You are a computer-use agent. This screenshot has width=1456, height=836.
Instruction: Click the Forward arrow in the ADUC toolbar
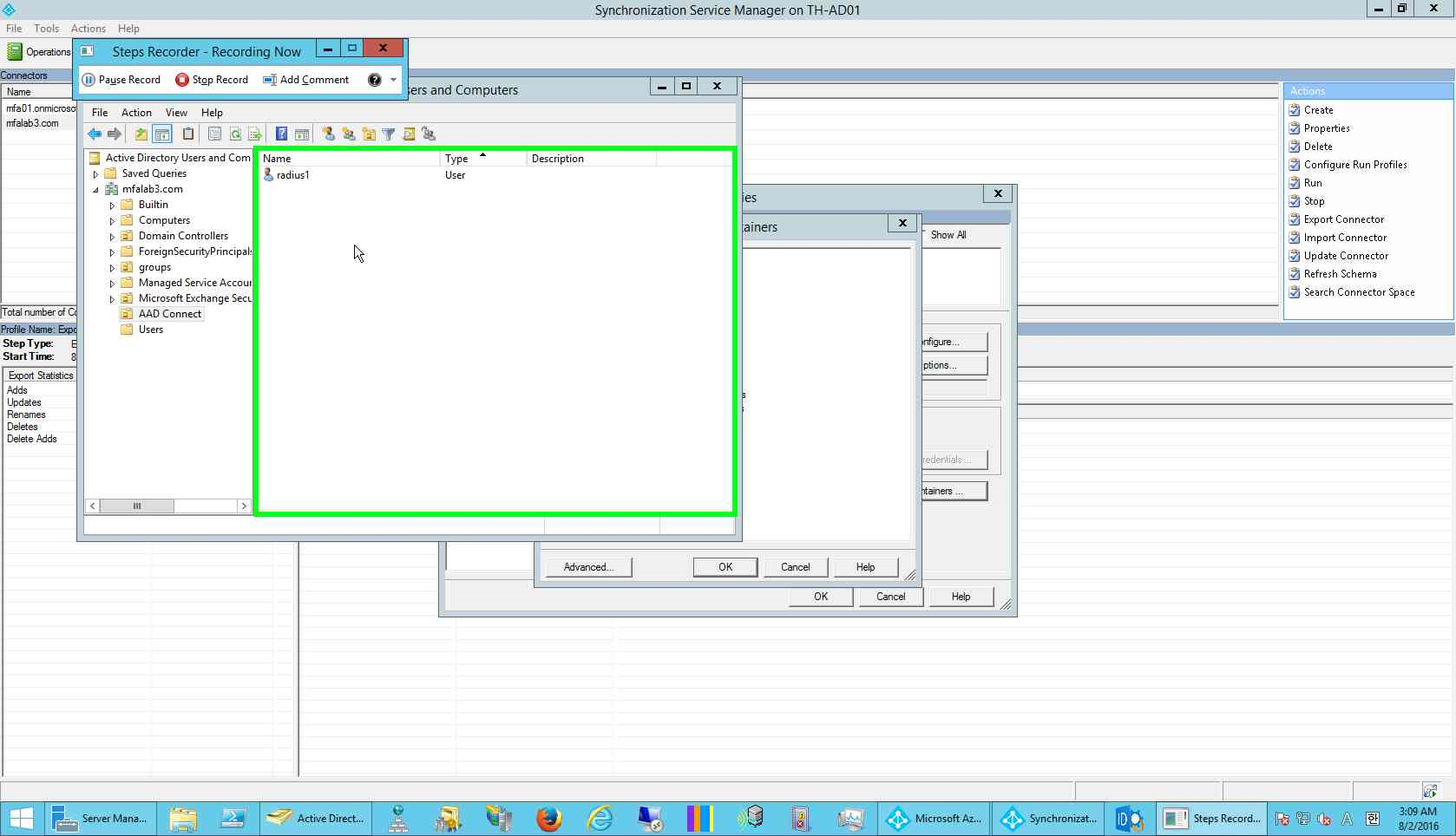(x=114, y=134)
